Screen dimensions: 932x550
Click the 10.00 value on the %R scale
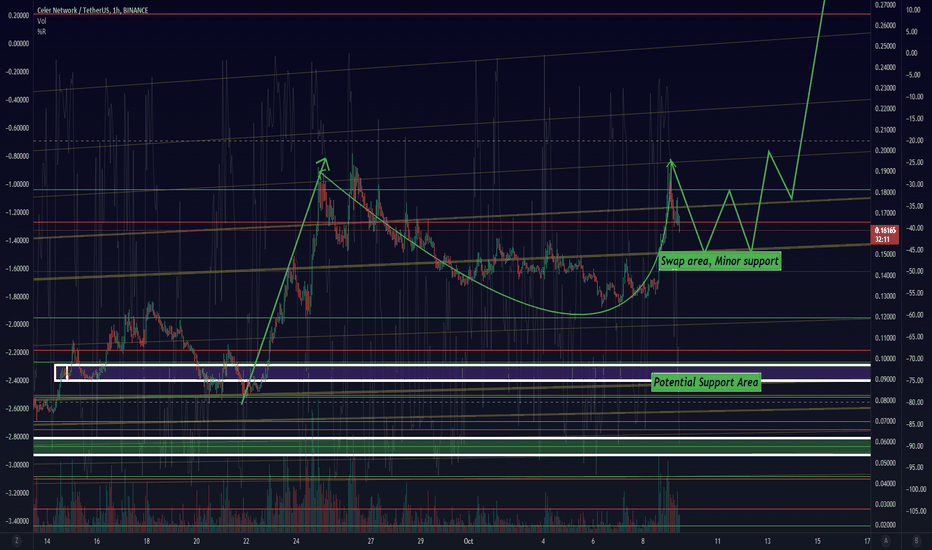tap(913, 10)
